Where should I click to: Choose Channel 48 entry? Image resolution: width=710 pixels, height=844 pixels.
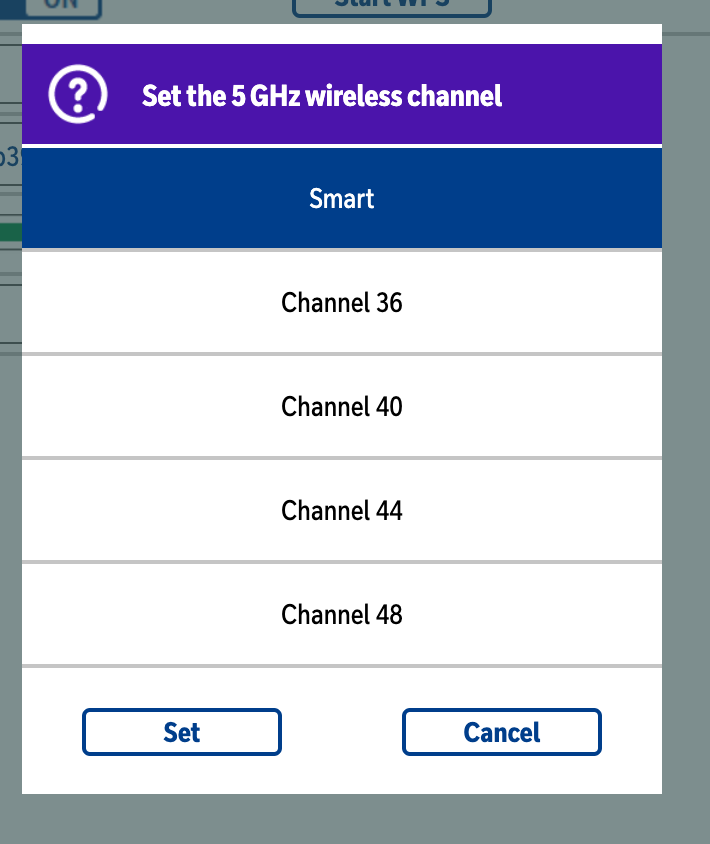click(x=342, y=614)
